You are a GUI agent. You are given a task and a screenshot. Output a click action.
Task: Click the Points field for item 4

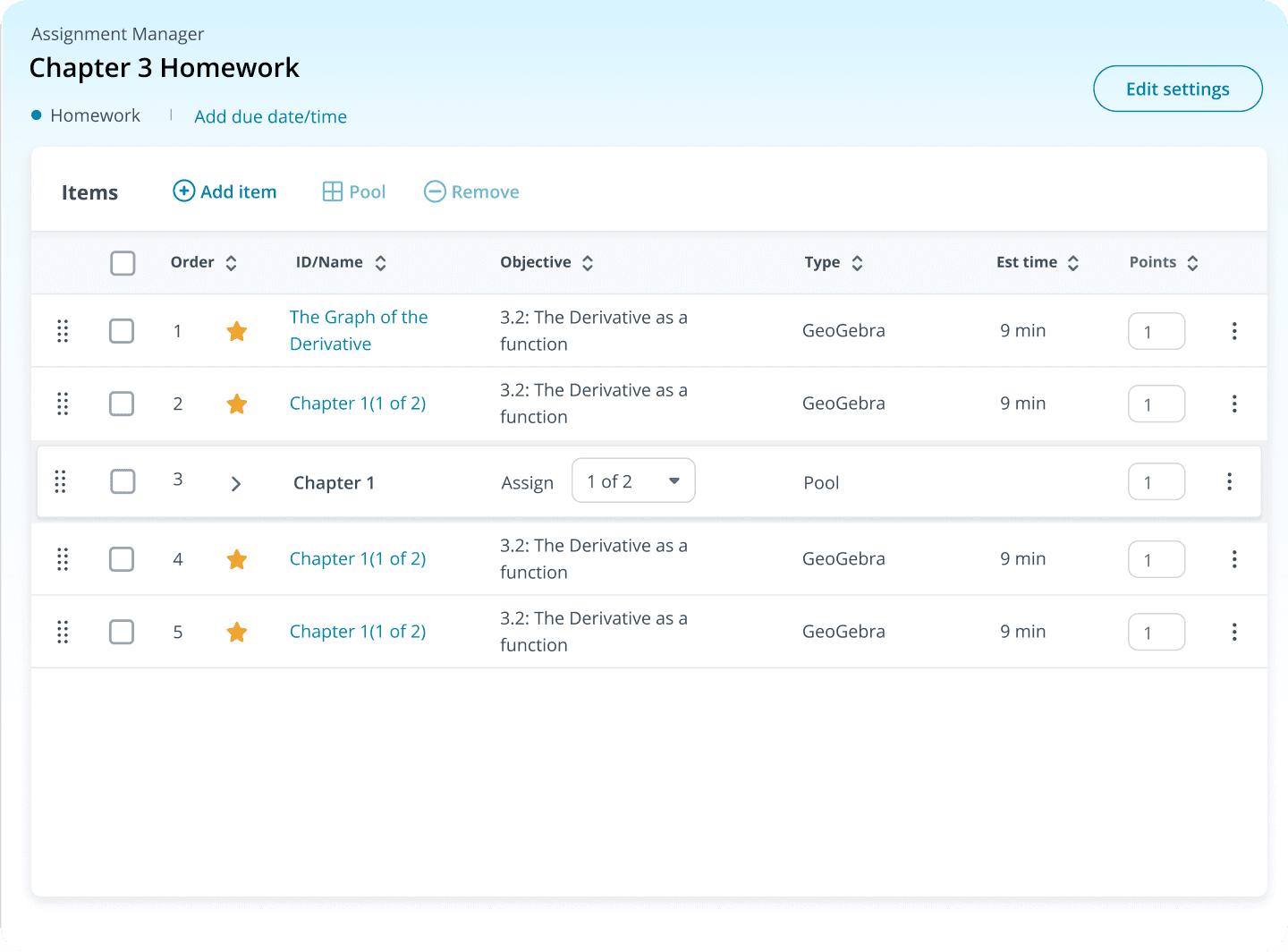click(1157, 559)
